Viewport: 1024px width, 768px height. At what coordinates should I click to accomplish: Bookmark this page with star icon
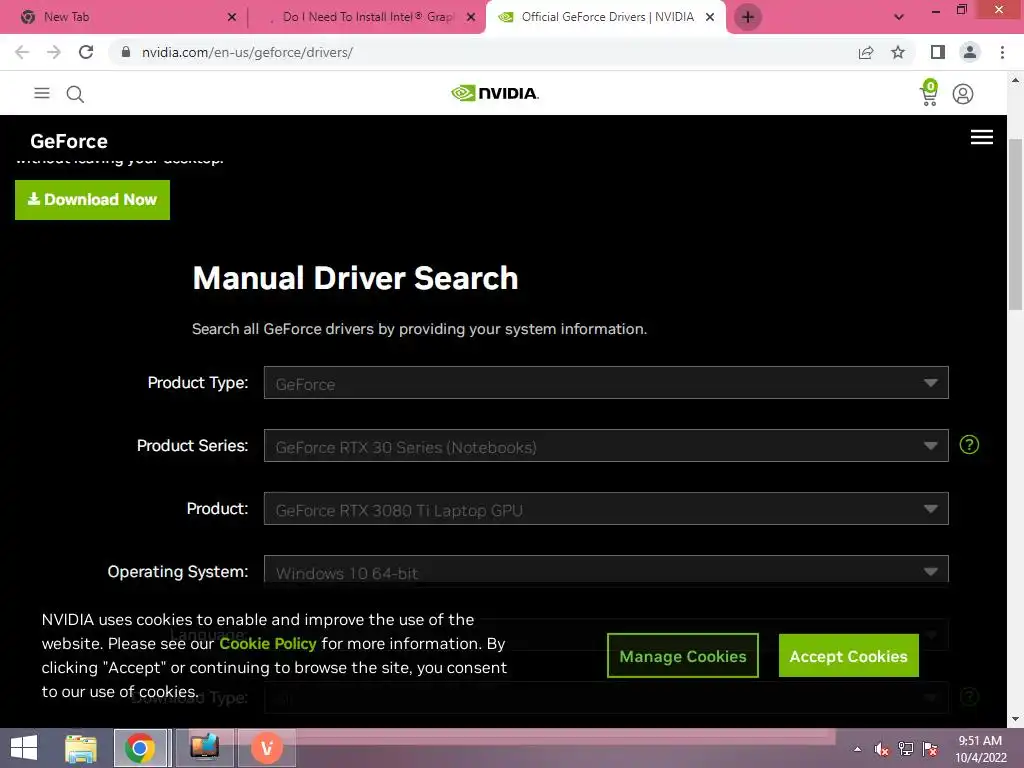(898, 52)
